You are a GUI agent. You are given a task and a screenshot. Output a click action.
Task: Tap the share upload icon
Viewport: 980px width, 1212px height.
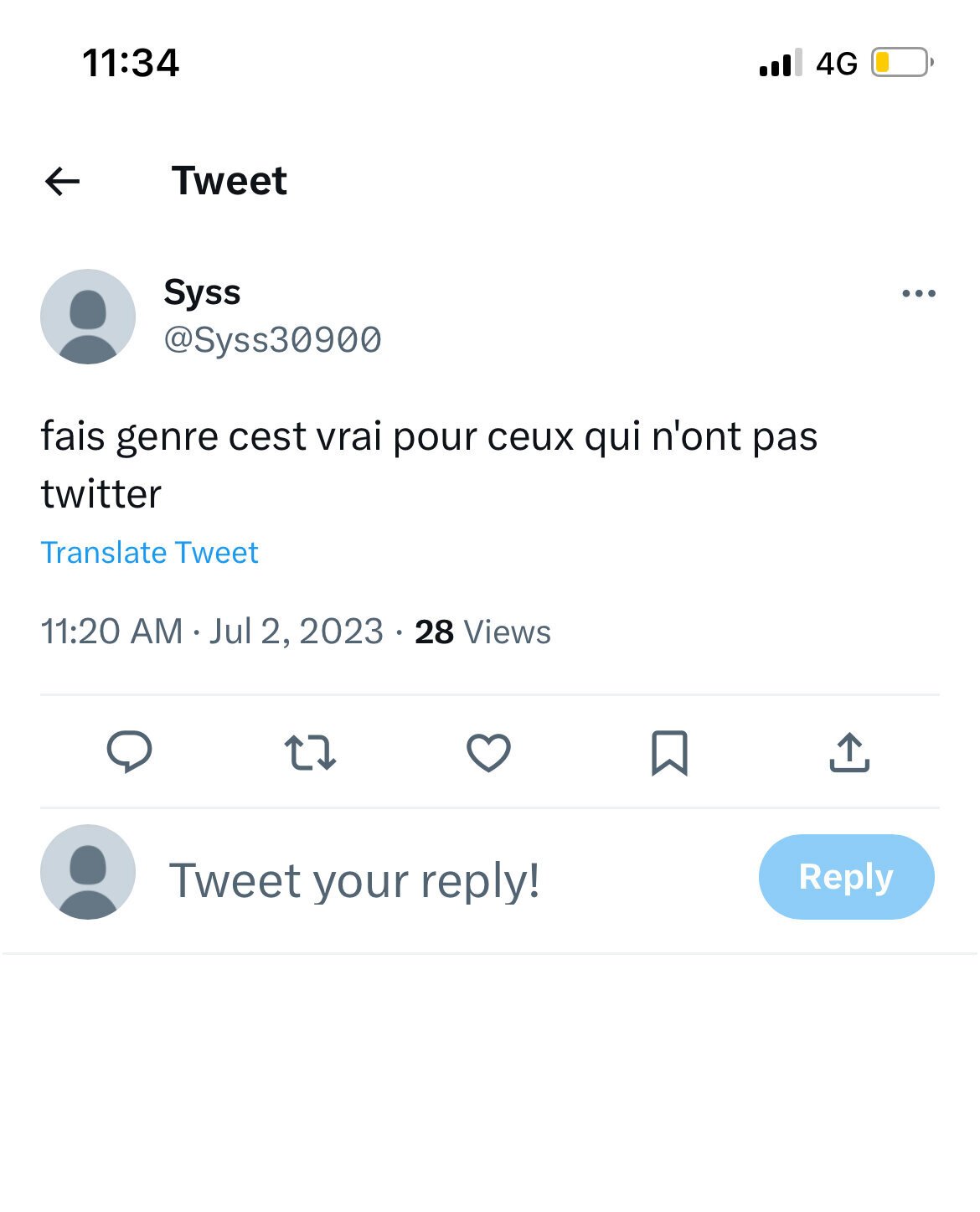pos(849,752)
